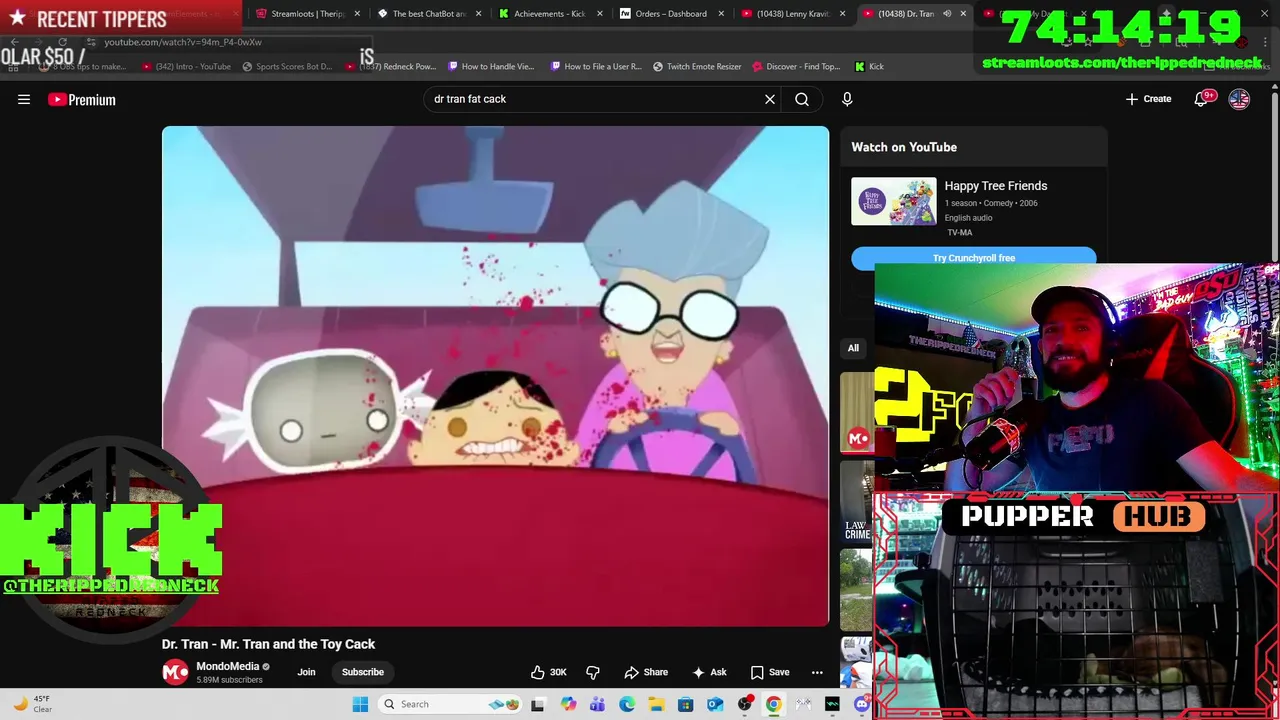1280x720 pixels.
Task: Clear the search text with the X
Action: pos(770,99)
